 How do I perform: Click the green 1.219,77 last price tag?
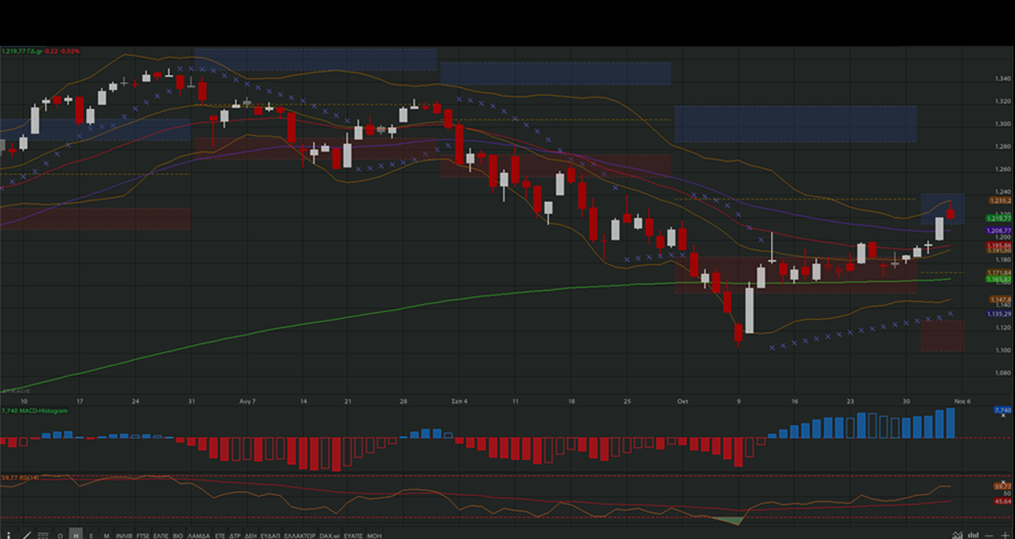click(999, 219)
